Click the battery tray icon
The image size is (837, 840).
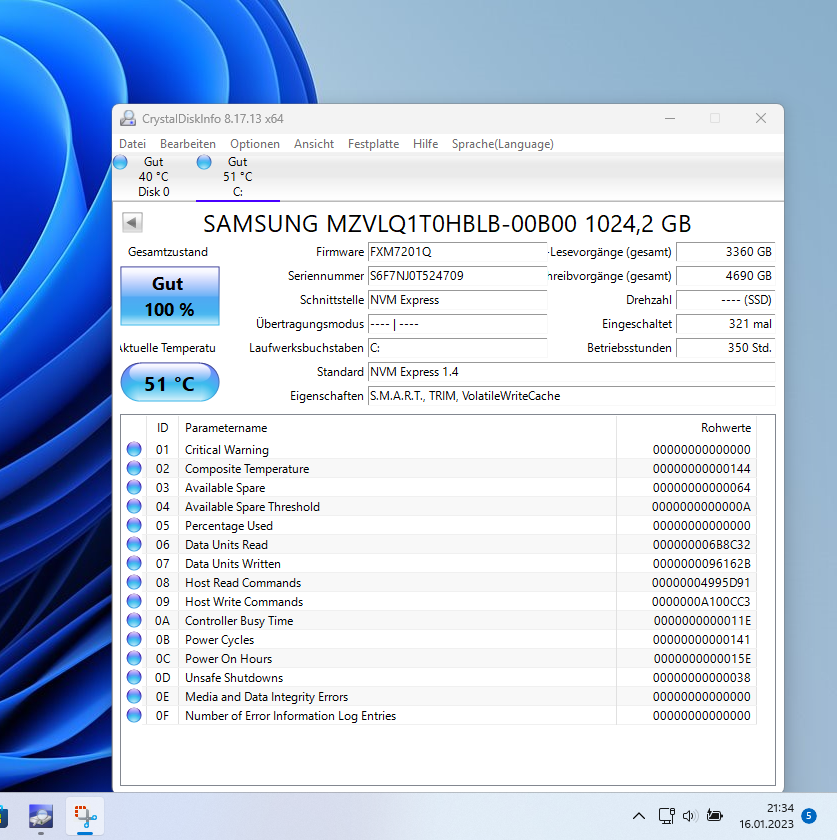(x=714, y=816)
